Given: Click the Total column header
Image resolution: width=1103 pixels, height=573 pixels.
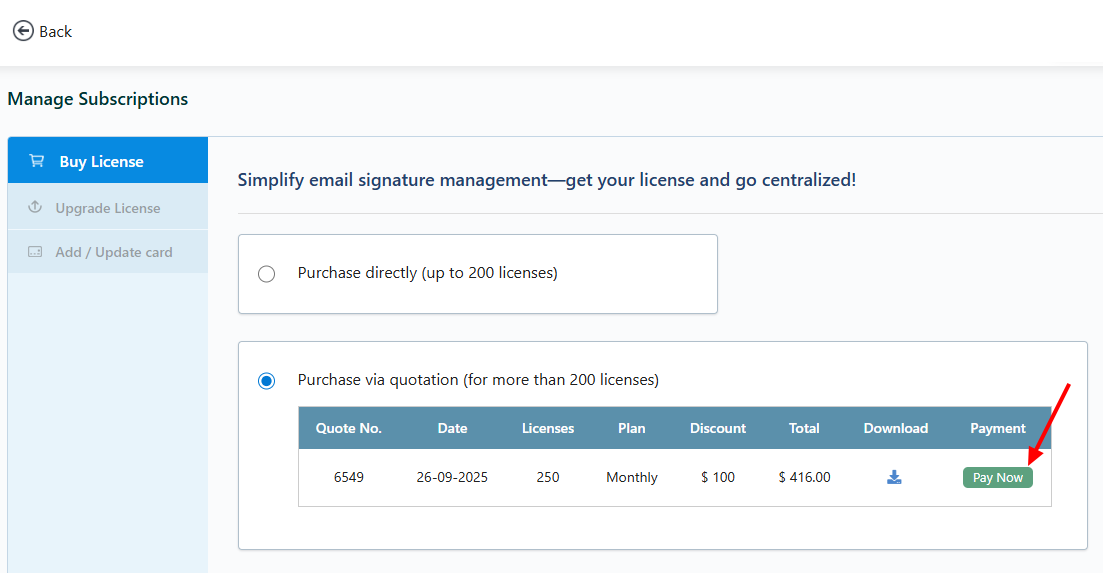Looking at the screenshot, I should [x=804, y=428].
